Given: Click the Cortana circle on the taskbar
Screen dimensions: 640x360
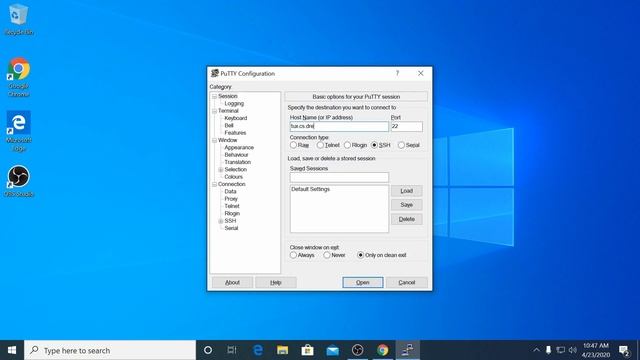Looking at the screenshot, I should click(x=208, y=350).
